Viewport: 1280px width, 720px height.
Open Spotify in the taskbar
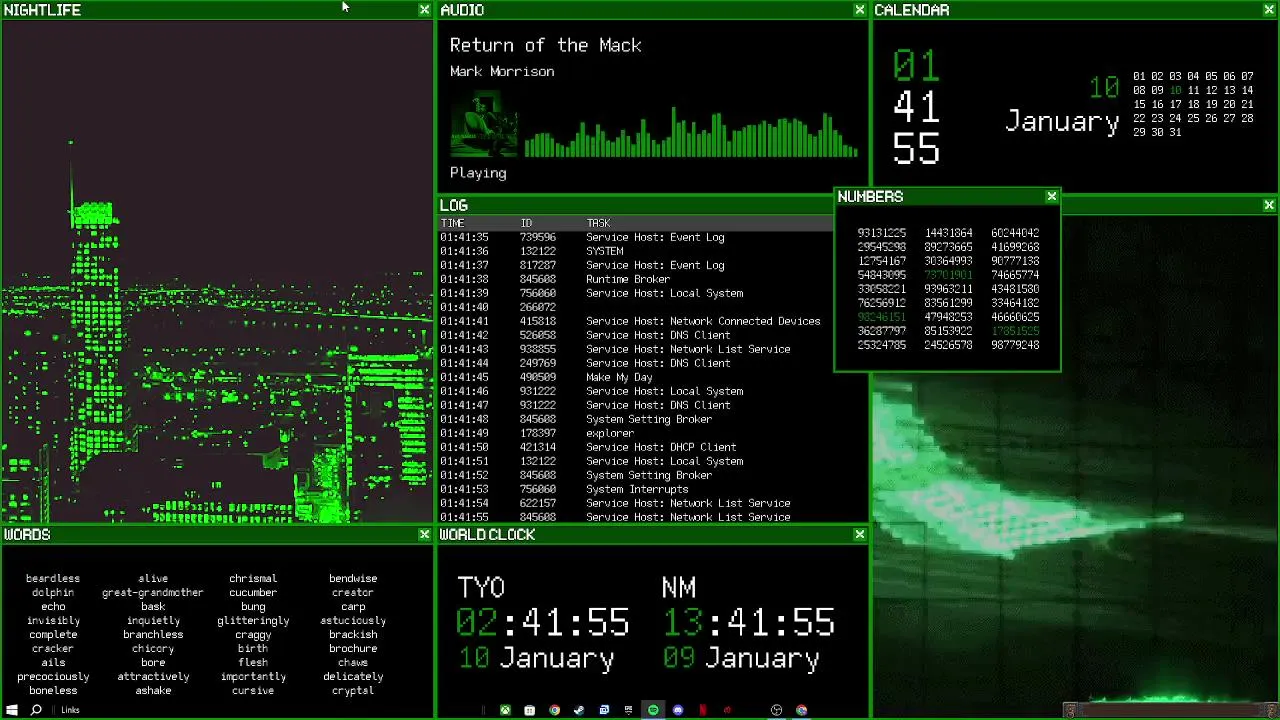click(x=653, y=710)
